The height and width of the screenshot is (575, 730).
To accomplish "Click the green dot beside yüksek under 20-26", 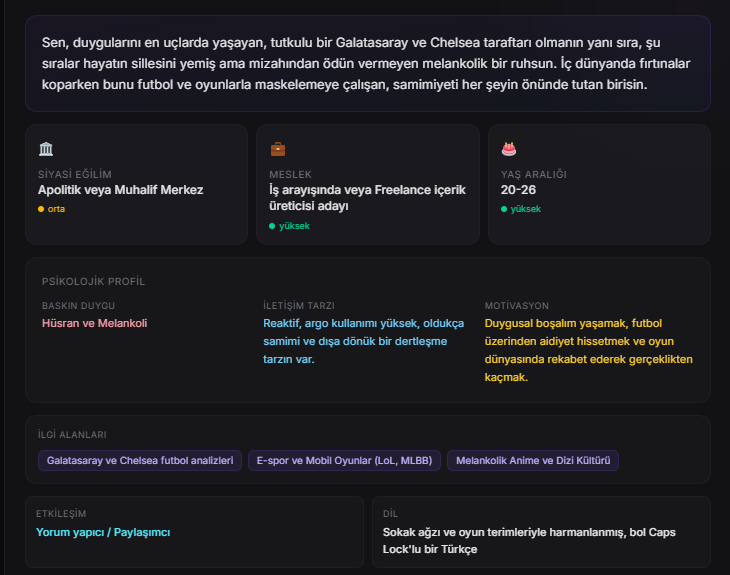I will 504,209.
